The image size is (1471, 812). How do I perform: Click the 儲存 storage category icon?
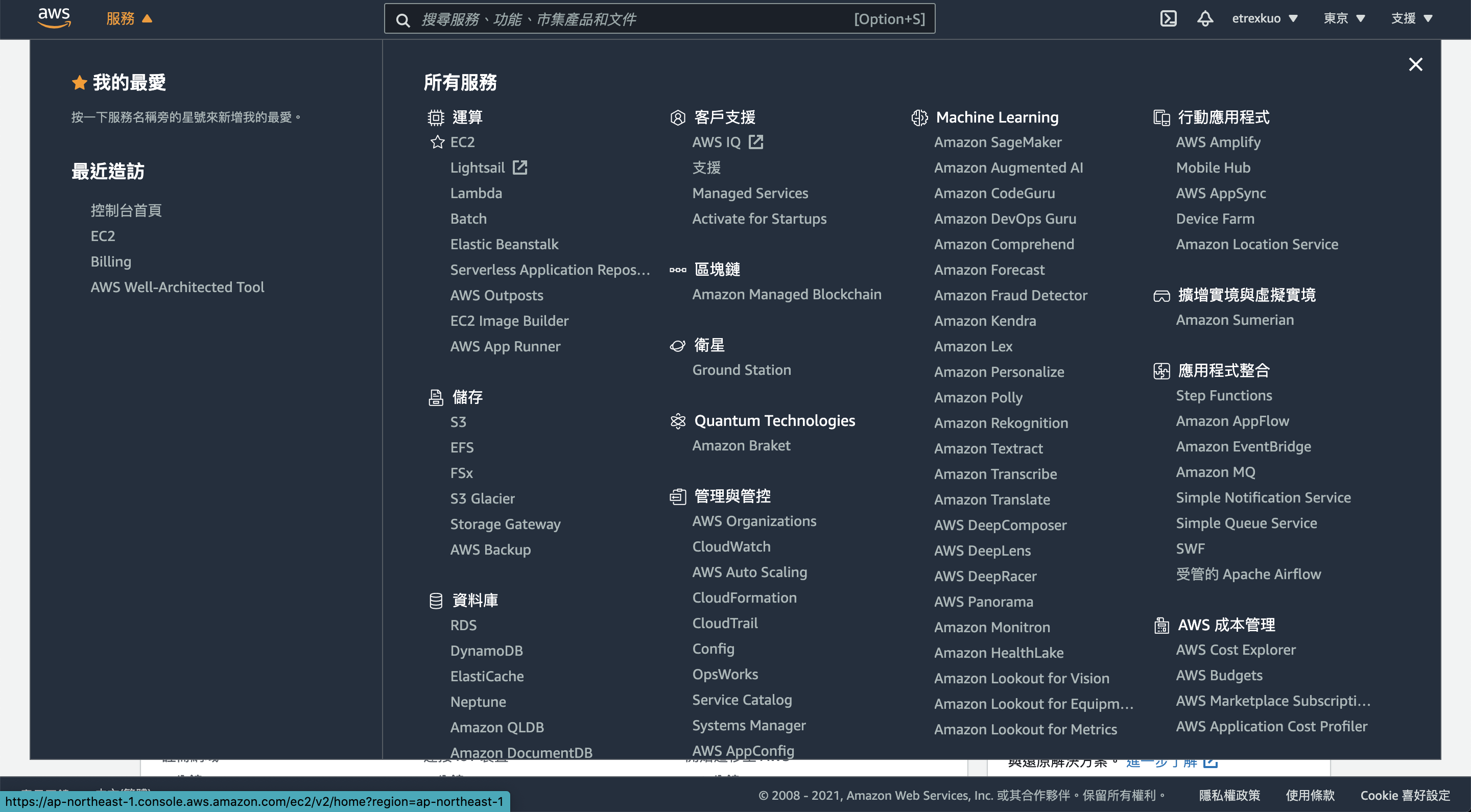point(436,397)
